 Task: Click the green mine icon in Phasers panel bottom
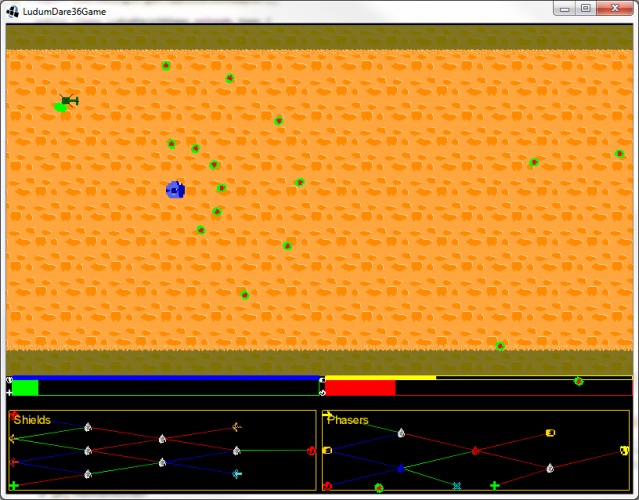379,488
